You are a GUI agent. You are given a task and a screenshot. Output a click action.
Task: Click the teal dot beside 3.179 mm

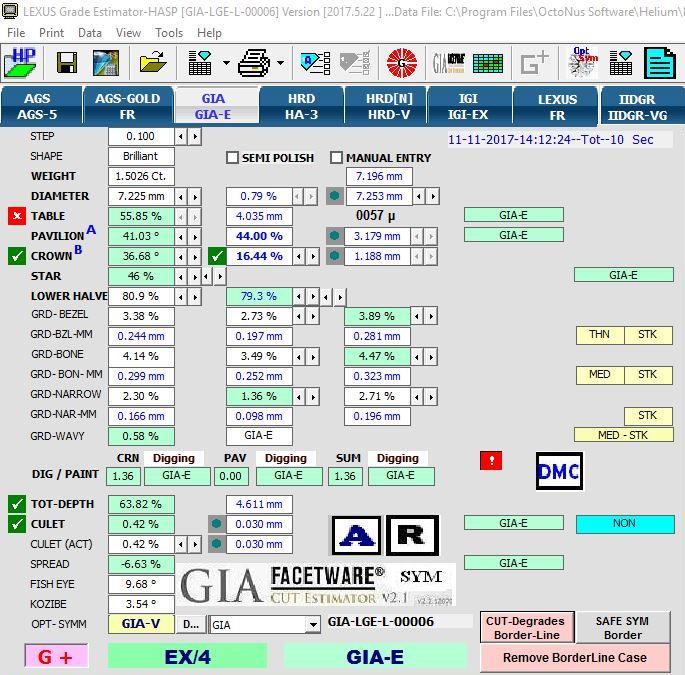click(335, 236)
